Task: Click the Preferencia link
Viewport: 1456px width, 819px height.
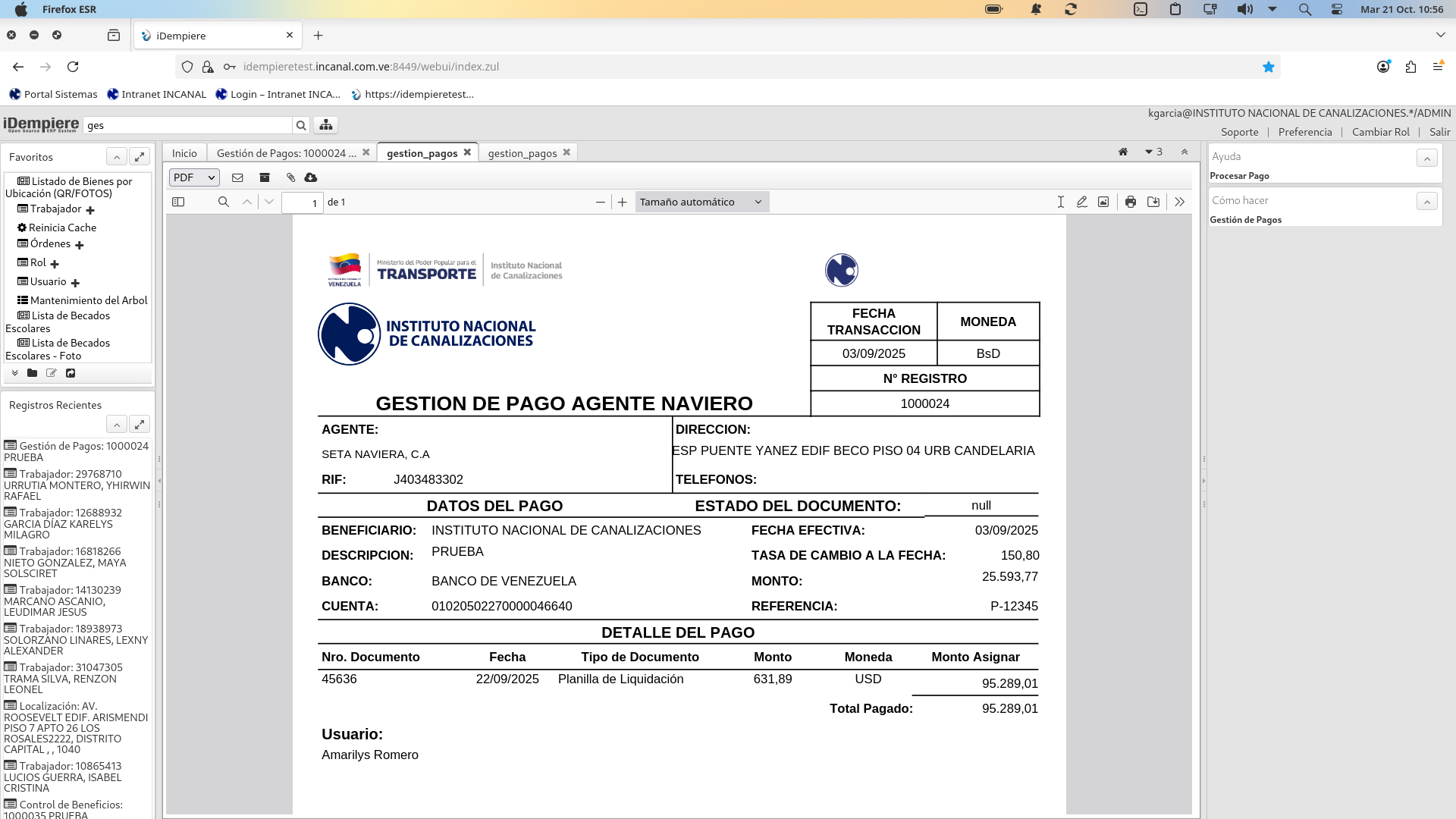Action: [1304, 132]
